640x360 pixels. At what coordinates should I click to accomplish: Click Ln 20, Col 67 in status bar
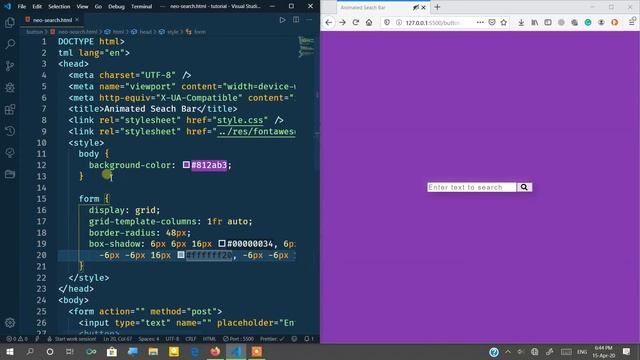click(118, 339)
